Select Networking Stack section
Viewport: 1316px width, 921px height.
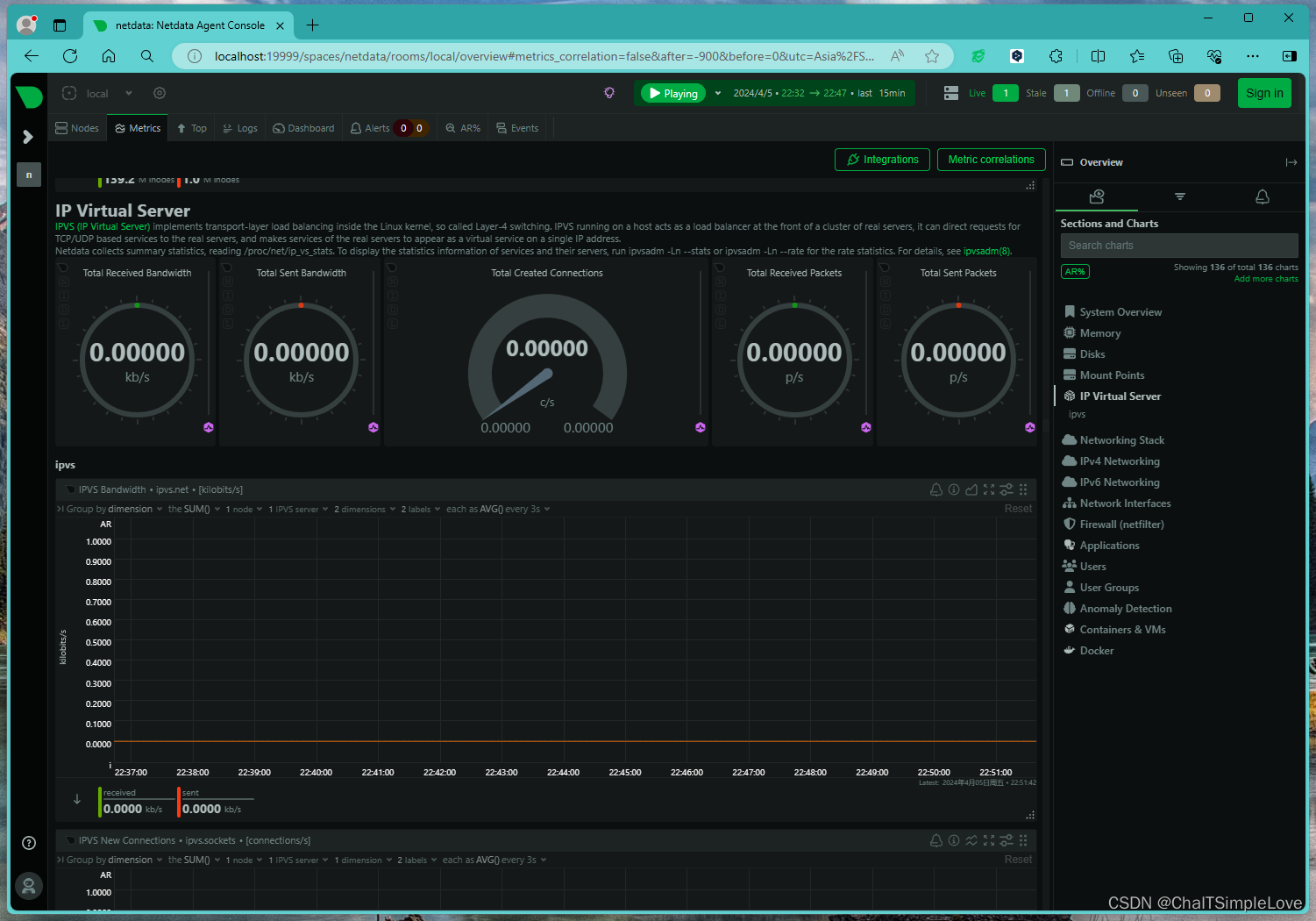pos(1122,440)
